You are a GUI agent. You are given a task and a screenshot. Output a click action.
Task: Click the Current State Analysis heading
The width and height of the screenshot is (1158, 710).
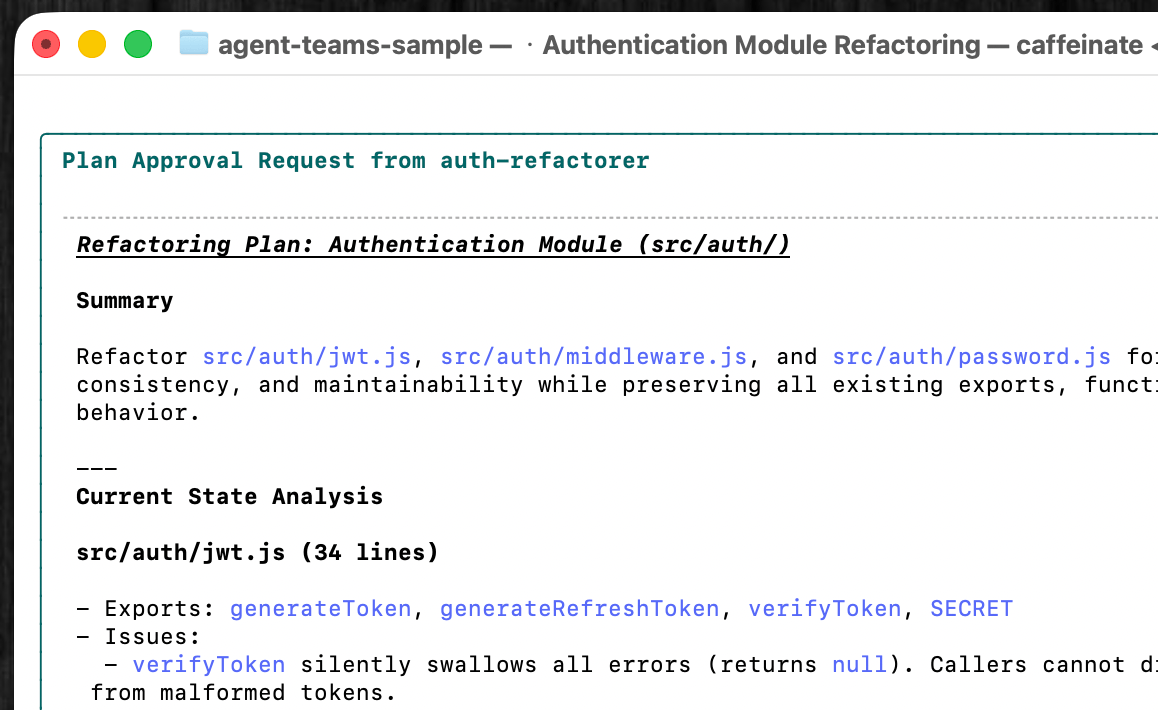[x=229, y=496]
